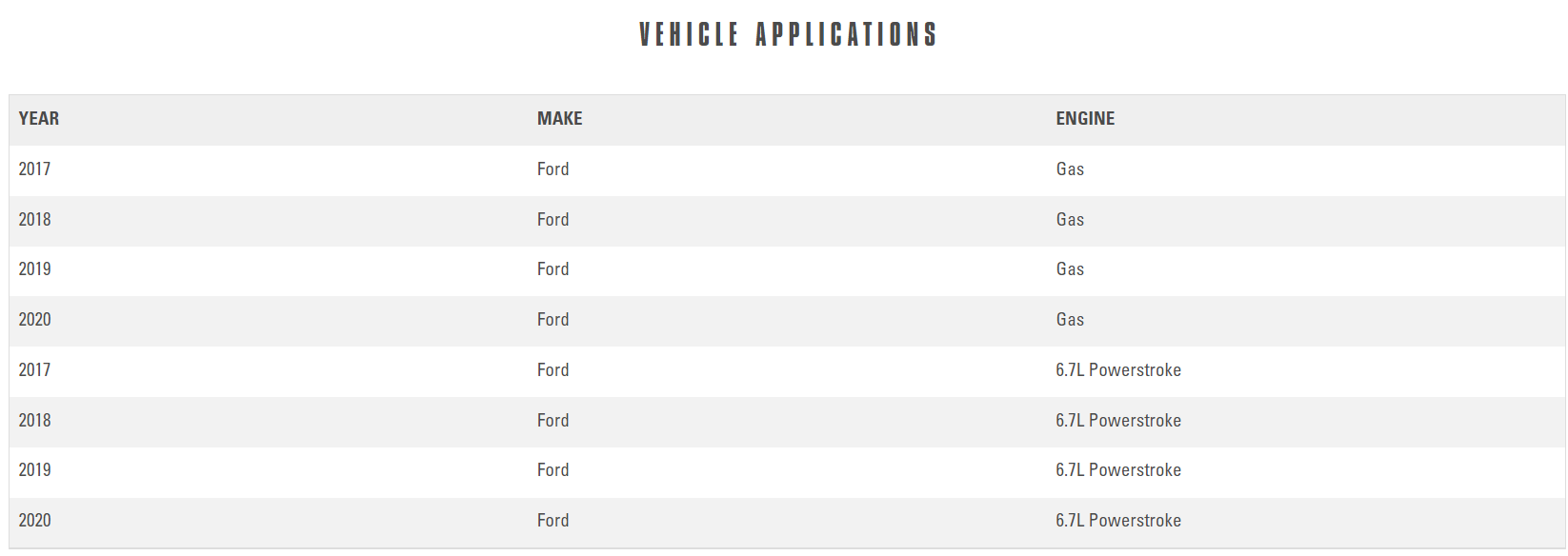Click the ENGINE column header
This screenshot has width=1568, height=556.
point(1085,119)
